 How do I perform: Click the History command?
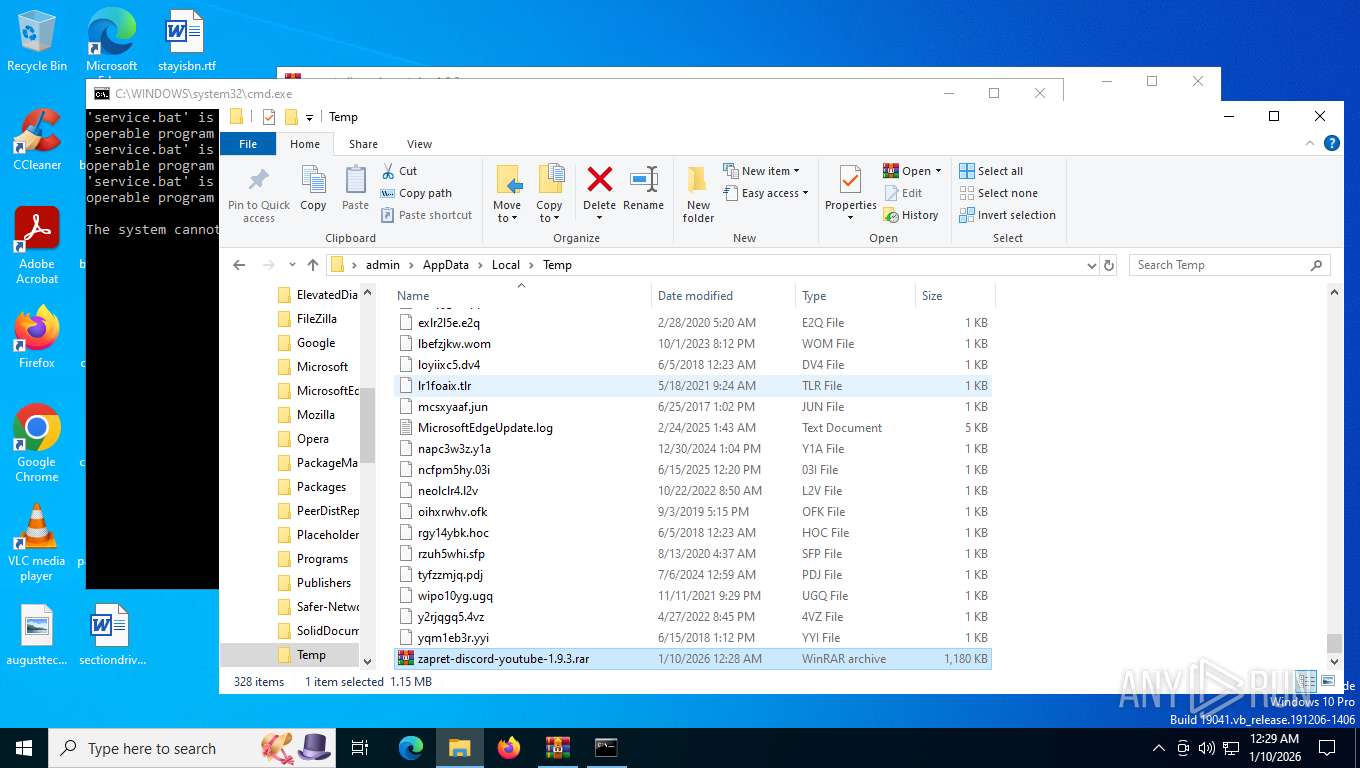[911, 215]
